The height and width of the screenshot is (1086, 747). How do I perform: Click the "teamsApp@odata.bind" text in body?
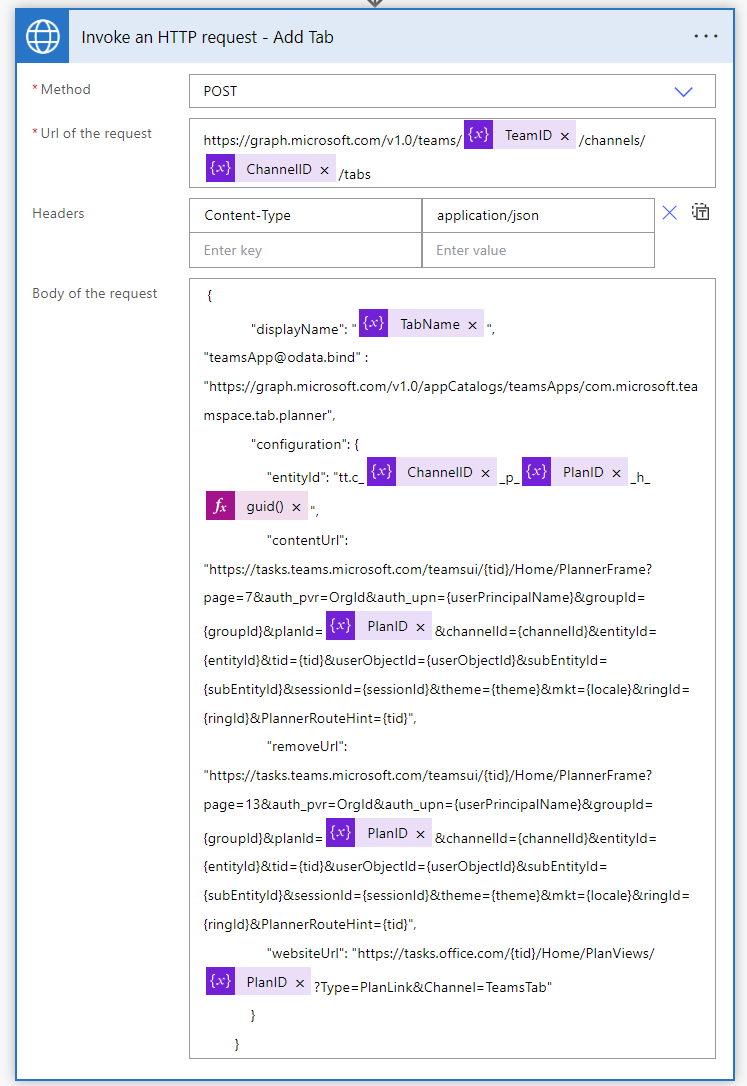tap(282, 357)
